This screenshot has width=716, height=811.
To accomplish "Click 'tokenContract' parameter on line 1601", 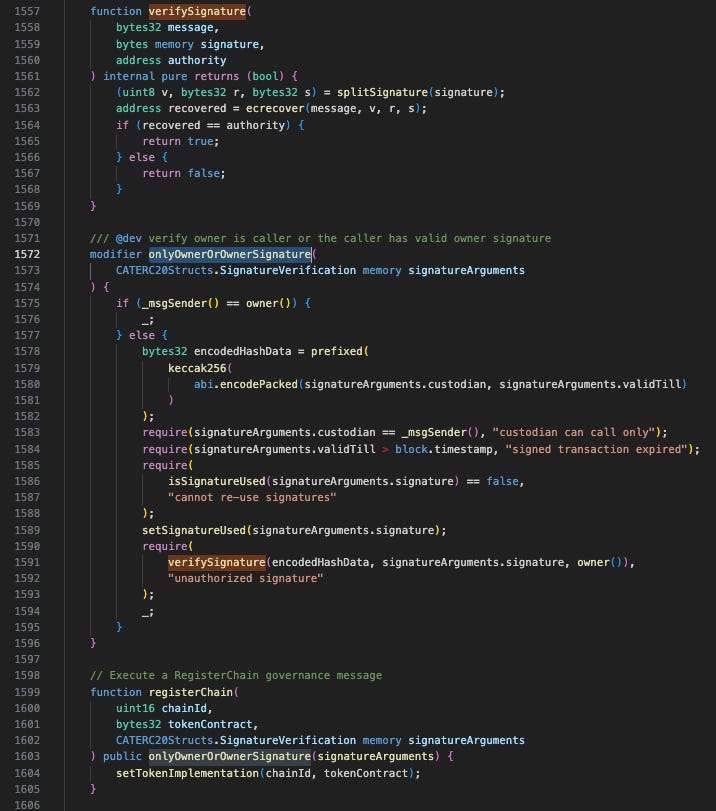I will (210, 724).
